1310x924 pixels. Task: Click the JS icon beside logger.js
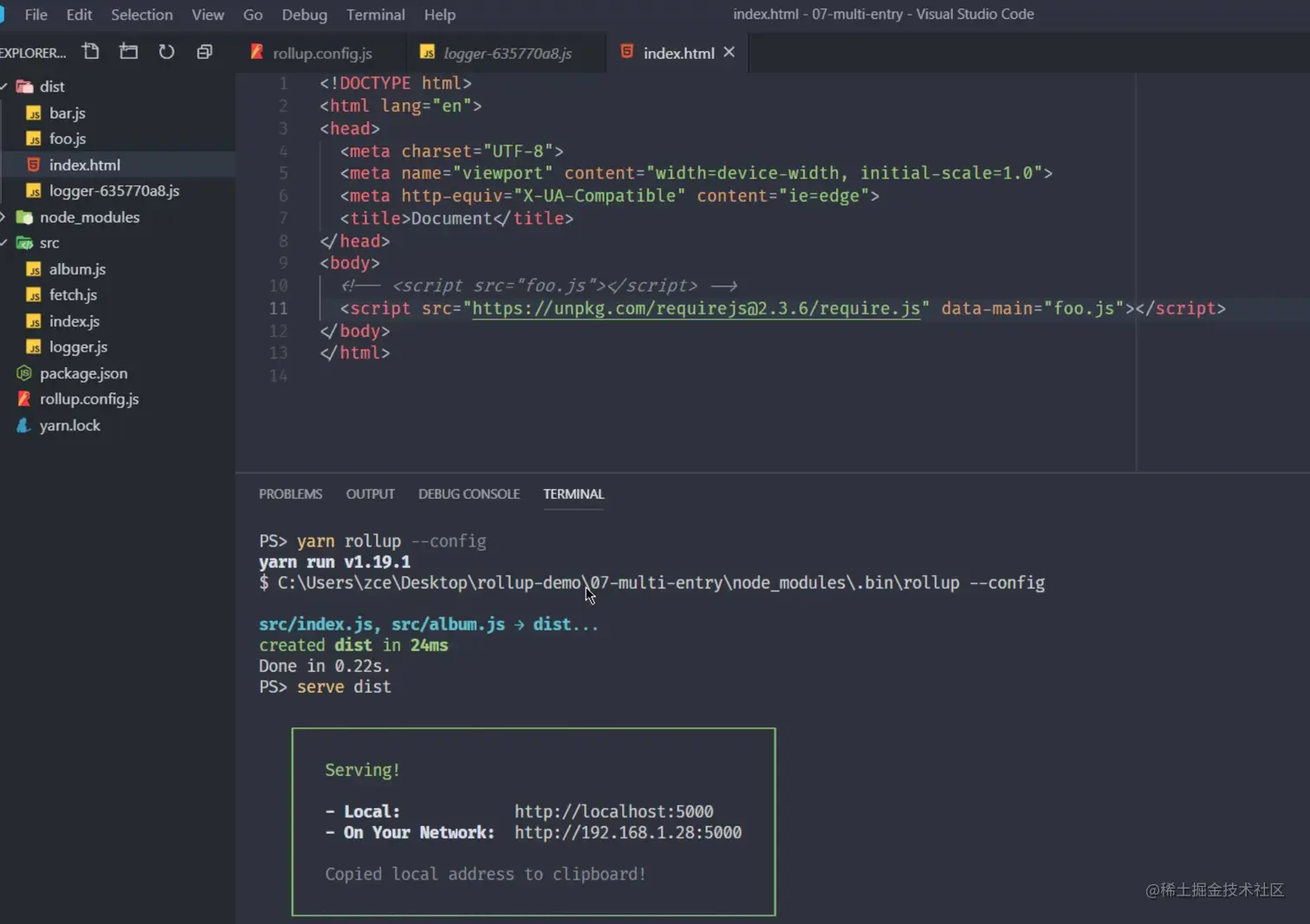34,347
